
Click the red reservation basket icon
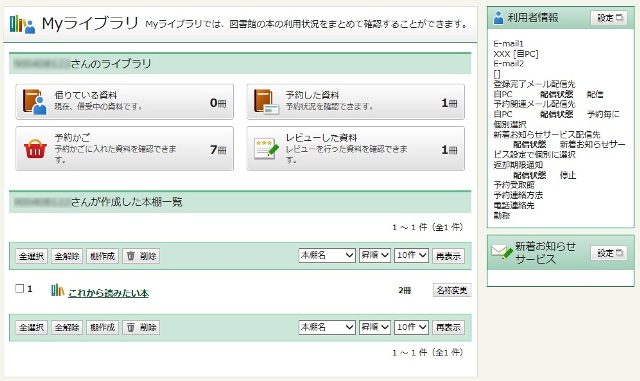tap(35, 149)
